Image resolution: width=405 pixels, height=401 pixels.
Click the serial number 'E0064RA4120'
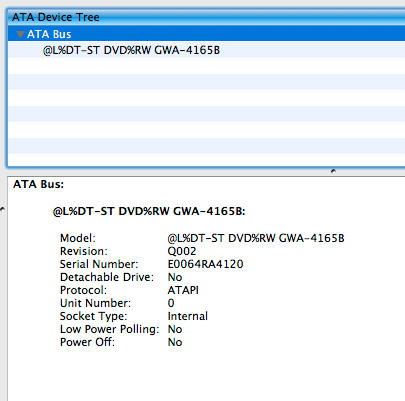205,264
